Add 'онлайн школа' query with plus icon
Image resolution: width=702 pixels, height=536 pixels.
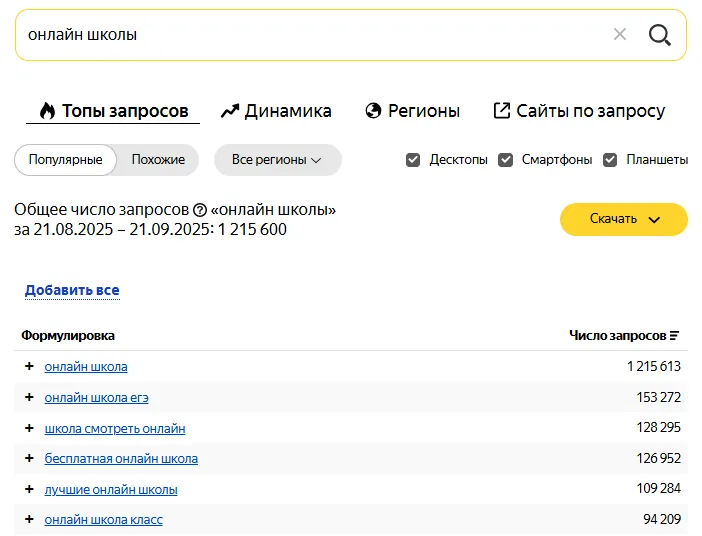click(x=29, y=367)
